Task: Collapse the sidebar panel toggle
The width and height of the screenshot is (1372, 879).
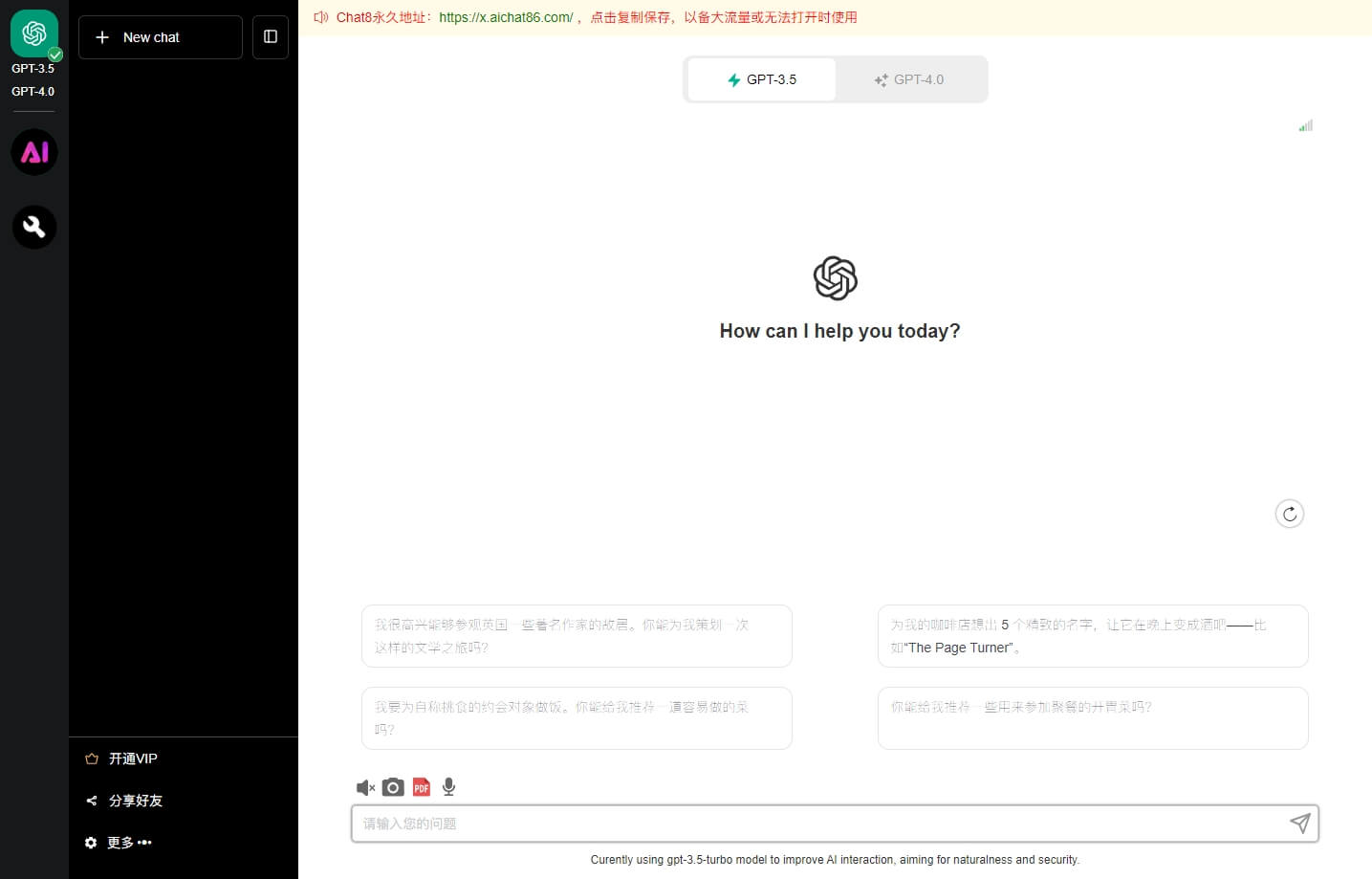Action: [x=271, y=37]
